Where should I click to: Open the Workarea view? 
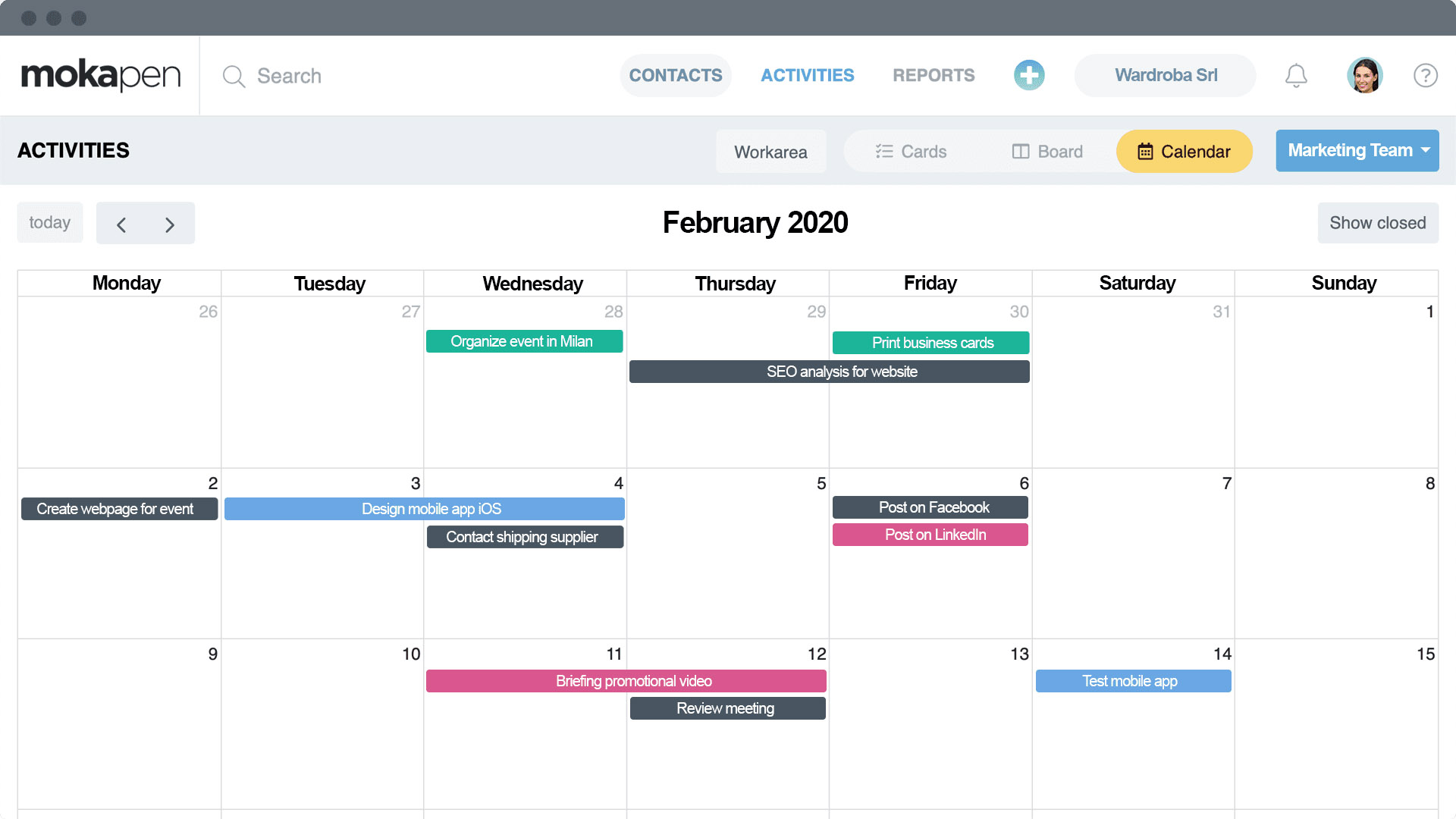click(770, 152)
